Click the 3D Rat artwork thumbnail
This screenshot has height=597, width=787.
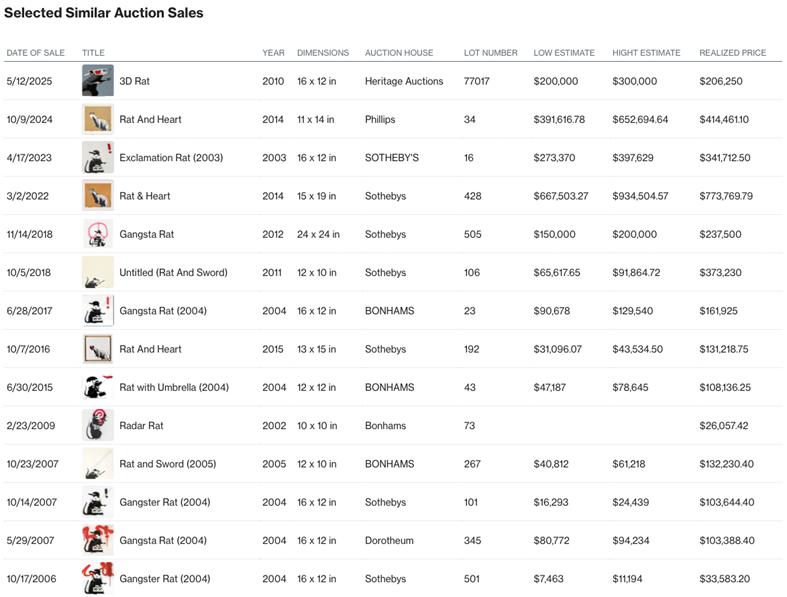point(98,81)
